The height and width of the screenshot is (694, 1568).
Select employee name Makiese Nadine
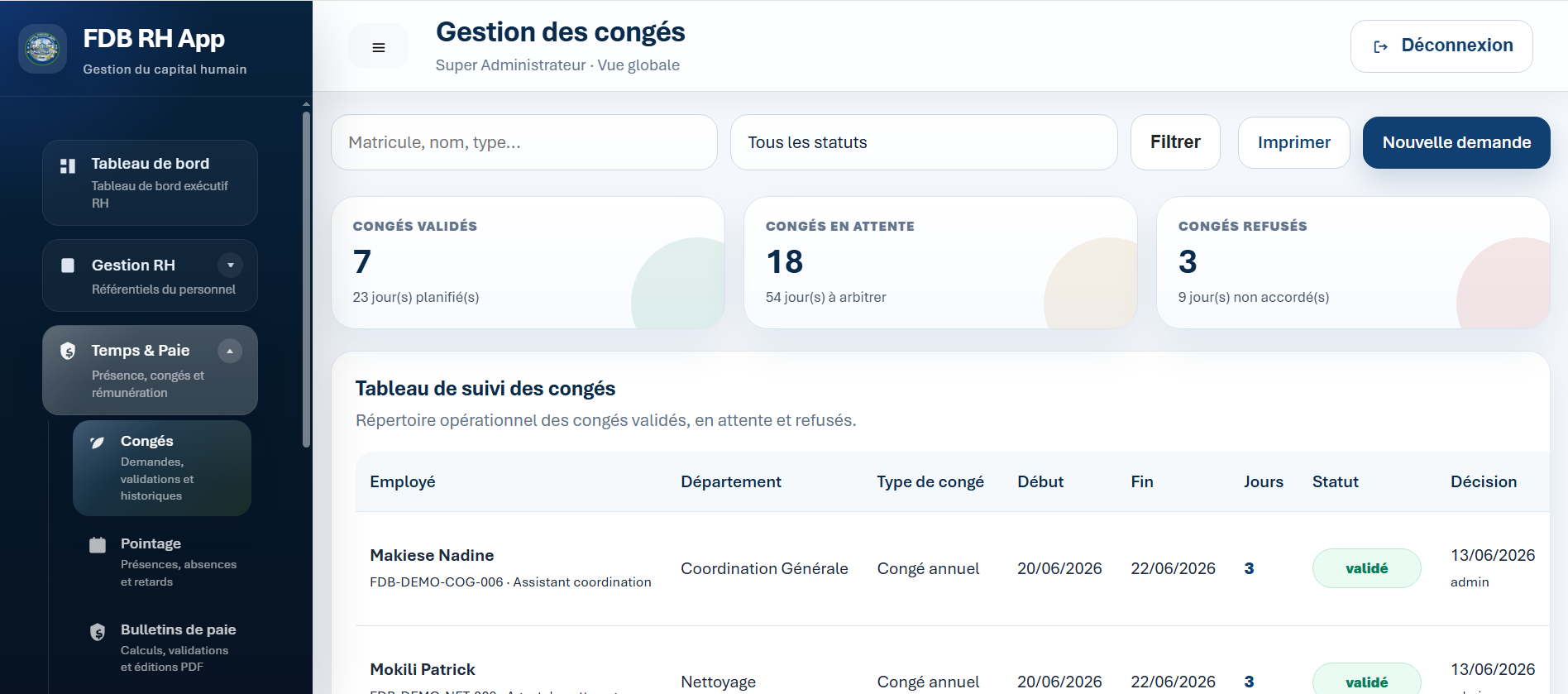(432, 555)
